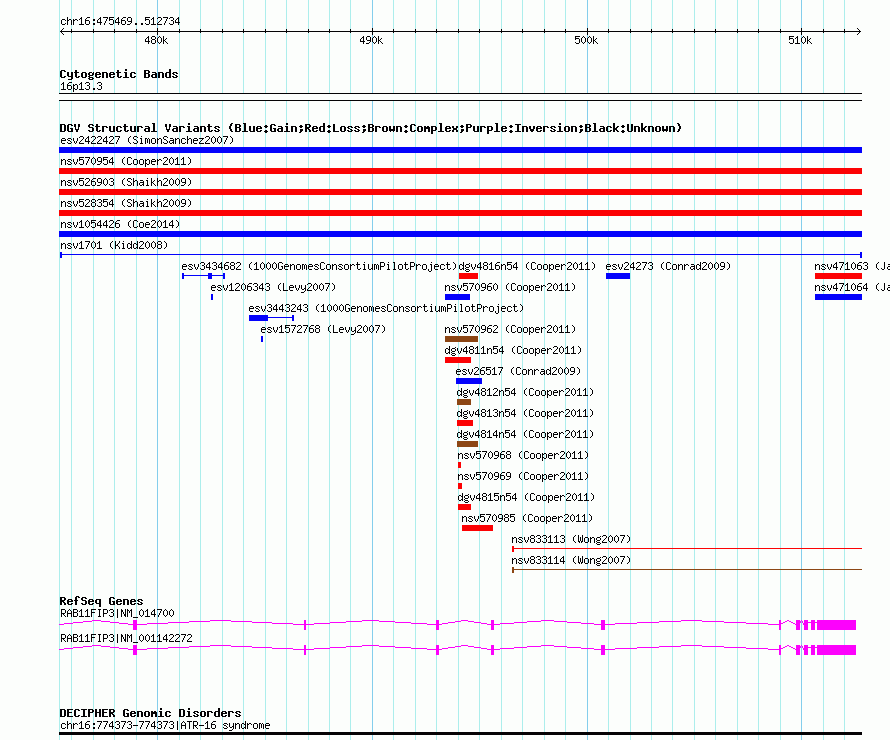Open the dgv4811n54 (Cooper2011) label
The height and width of the screenshot is (740, 890).
coord(513,350)
